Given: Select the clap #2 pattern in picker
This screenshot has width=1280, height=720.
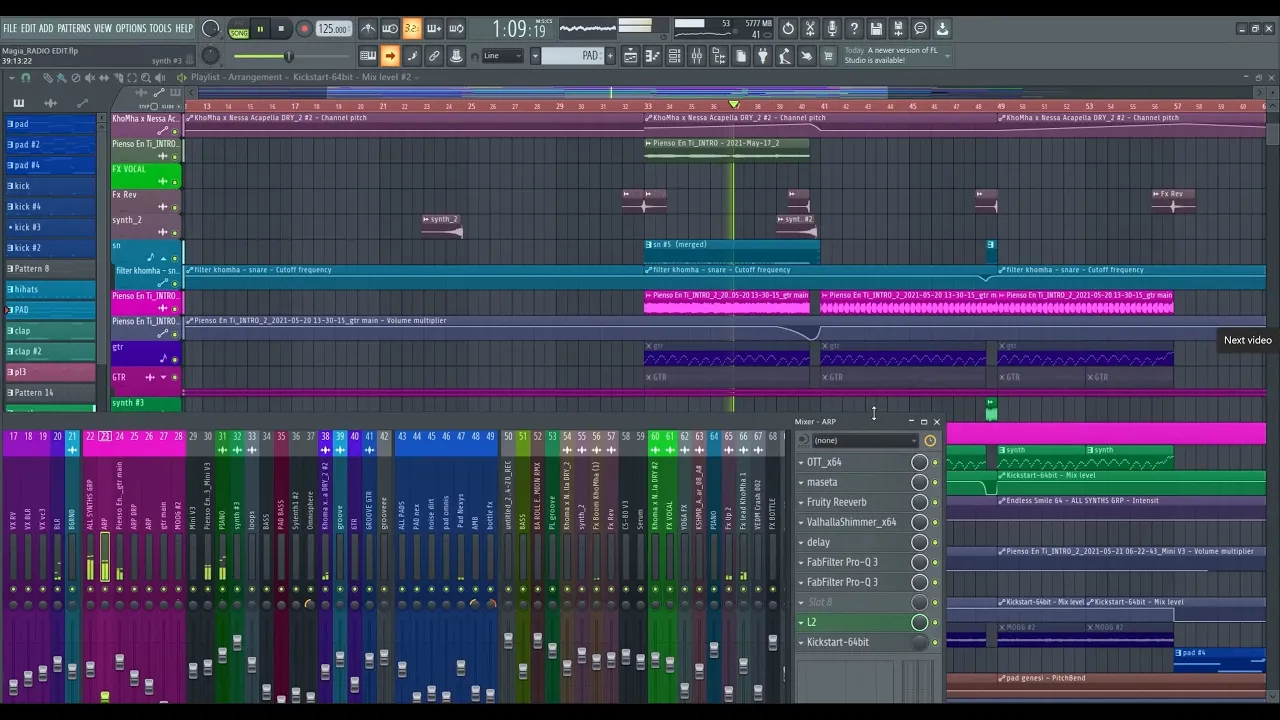Looking at the screenshot, I should 50,351.
